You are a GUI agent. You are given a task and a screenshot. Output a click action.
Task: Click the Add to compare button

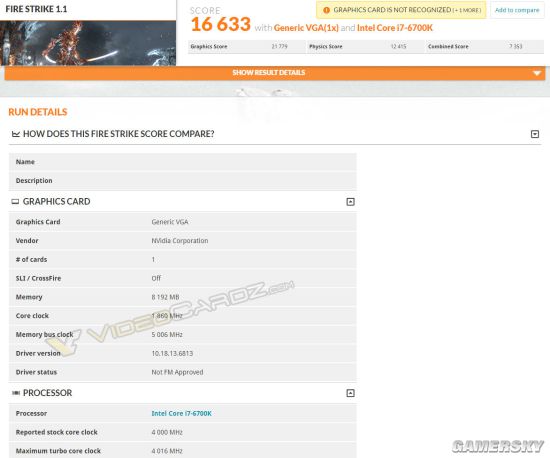pos(517,10)
